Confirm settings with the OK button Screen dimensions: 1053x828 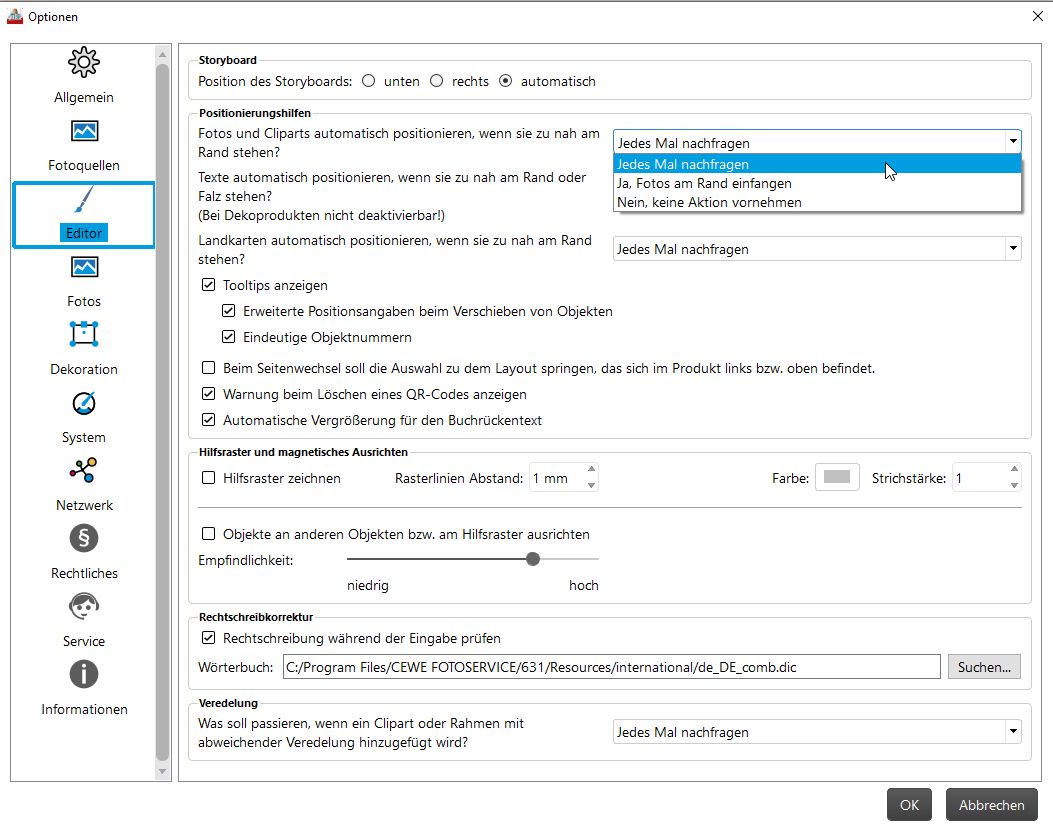(909, 804)
